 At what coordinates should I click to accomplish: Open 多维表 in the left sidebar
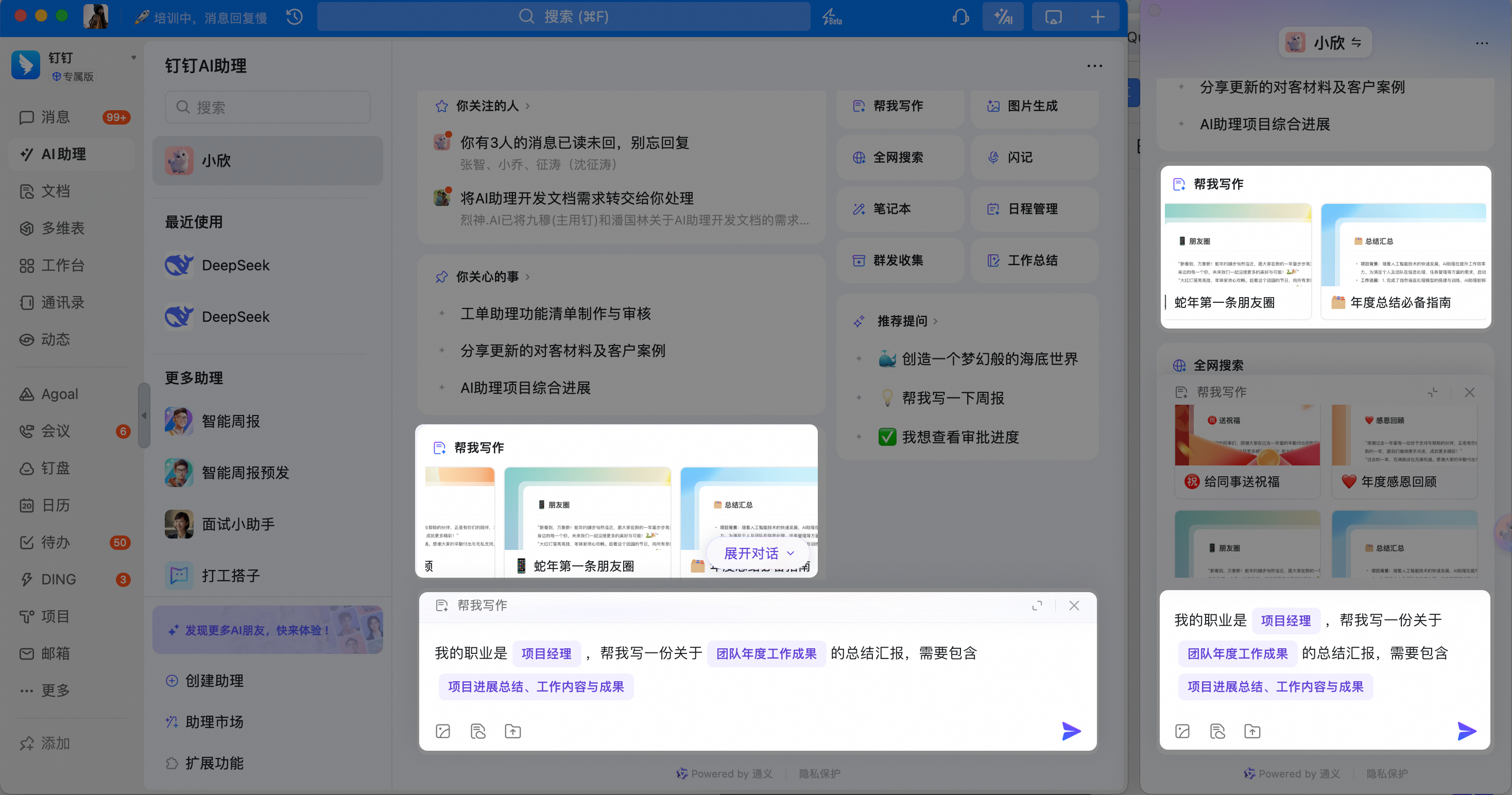(x=72, y=228)
